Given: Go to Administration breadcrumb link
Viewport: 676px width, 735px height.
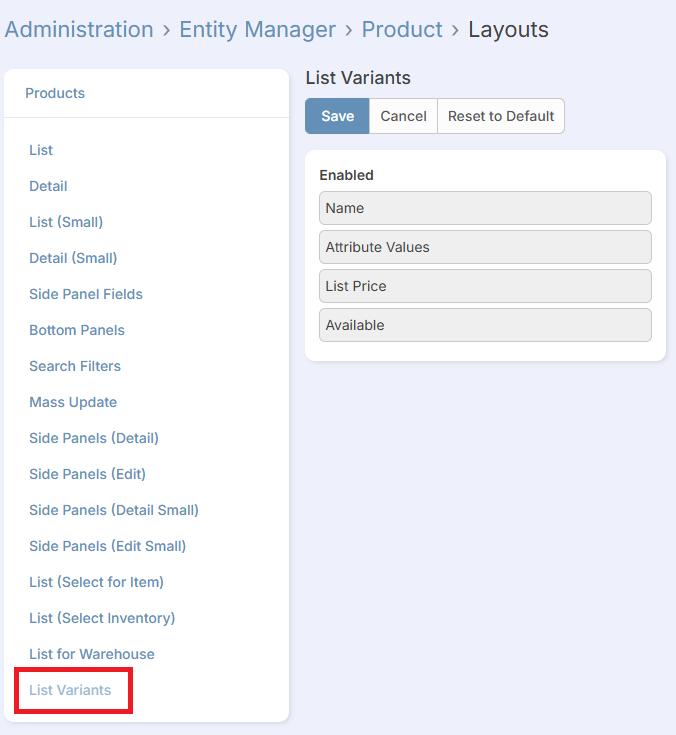Looking at the screenshot, I should (79, 30).
